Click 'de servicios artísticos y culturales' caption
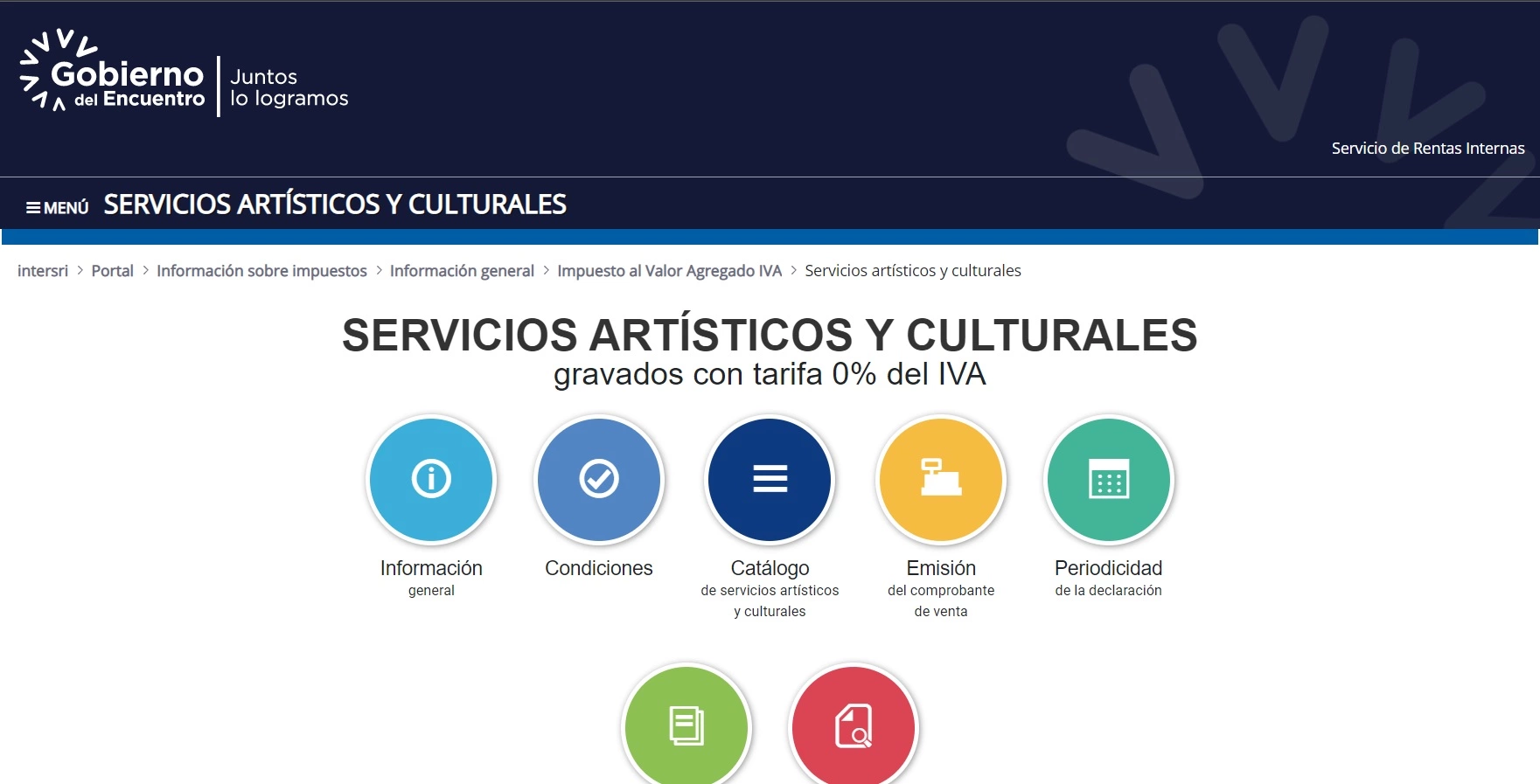Screen dimensions: 1540x784 pyautogui.click(x=770, y=601)
